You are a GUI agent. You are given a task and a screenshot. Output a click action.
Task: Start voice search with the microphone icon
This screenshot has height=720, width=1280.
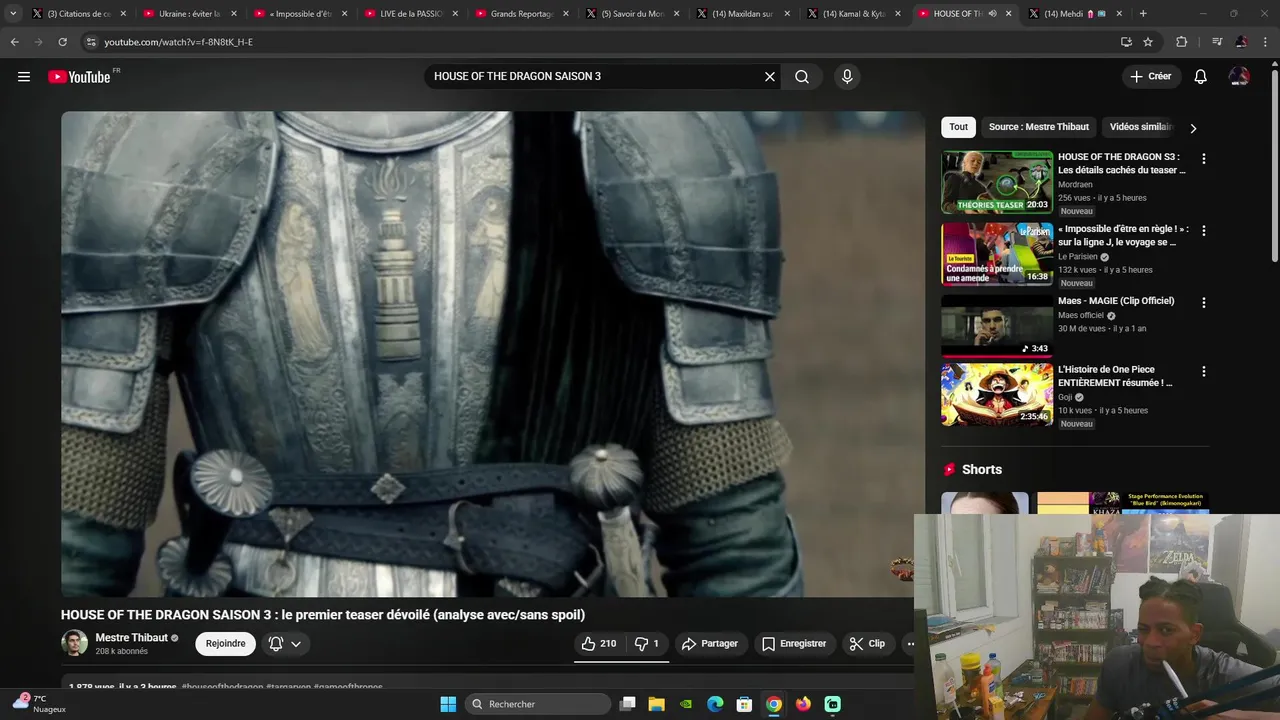point(847,77)
